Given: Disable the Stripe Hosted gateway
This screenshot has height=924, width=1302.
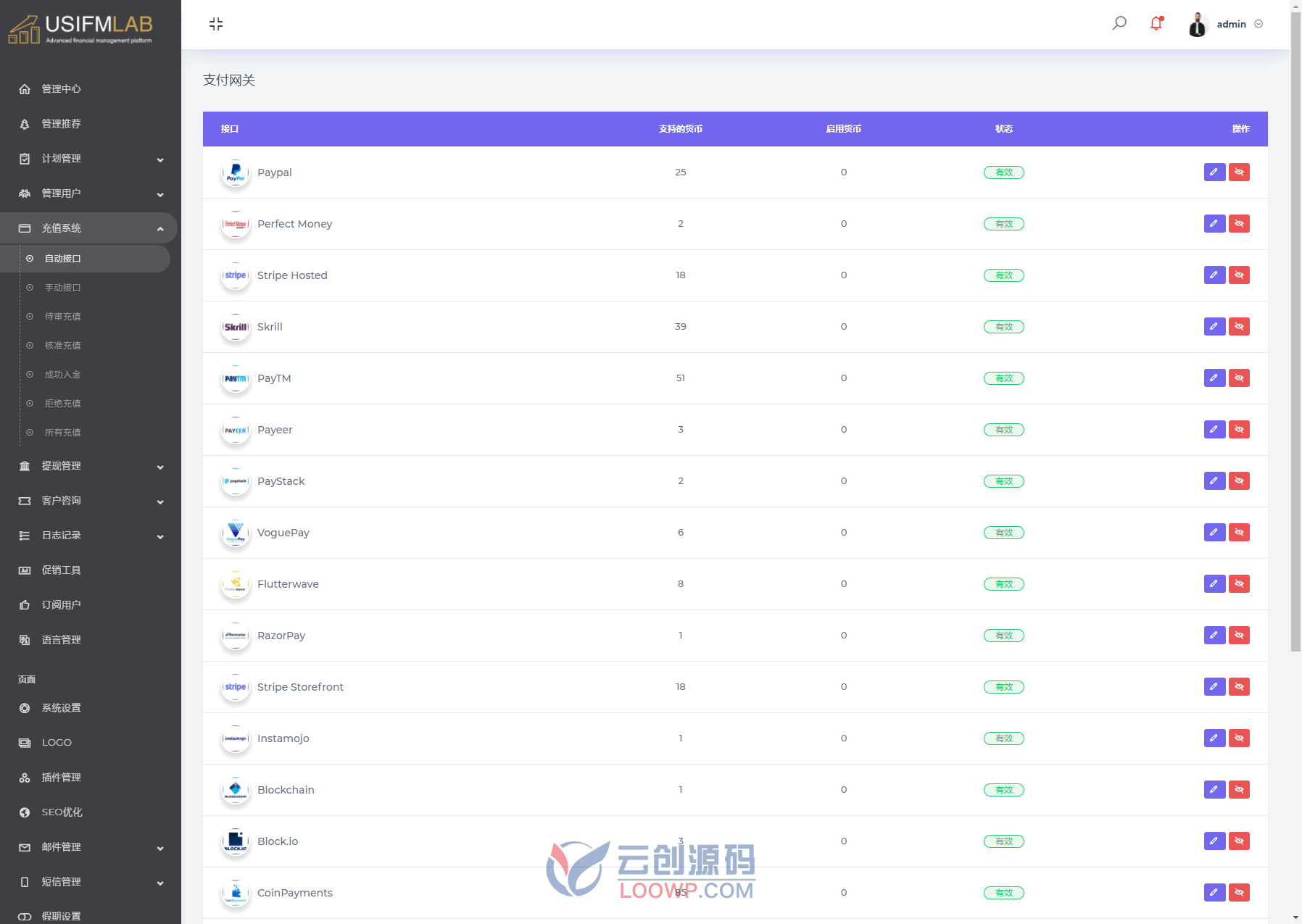Looking at the screenshot, I should pyautogui.click(x=1239, y=275).
